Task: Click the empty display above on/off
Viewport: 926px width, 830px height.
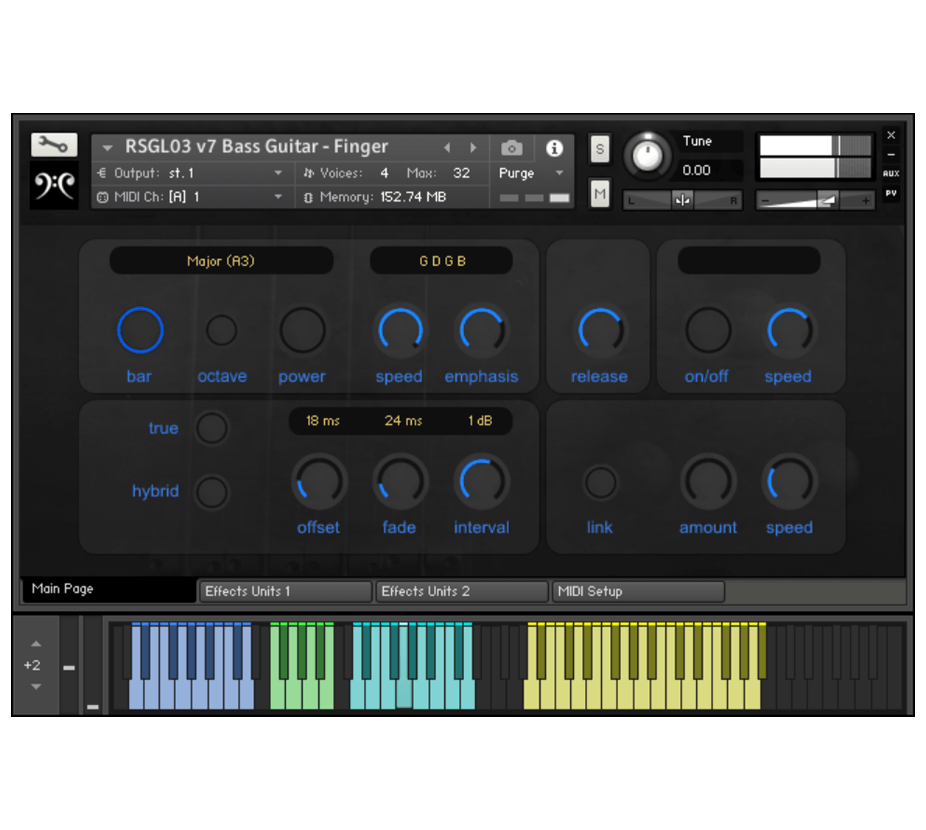Action: coord(749,261)
